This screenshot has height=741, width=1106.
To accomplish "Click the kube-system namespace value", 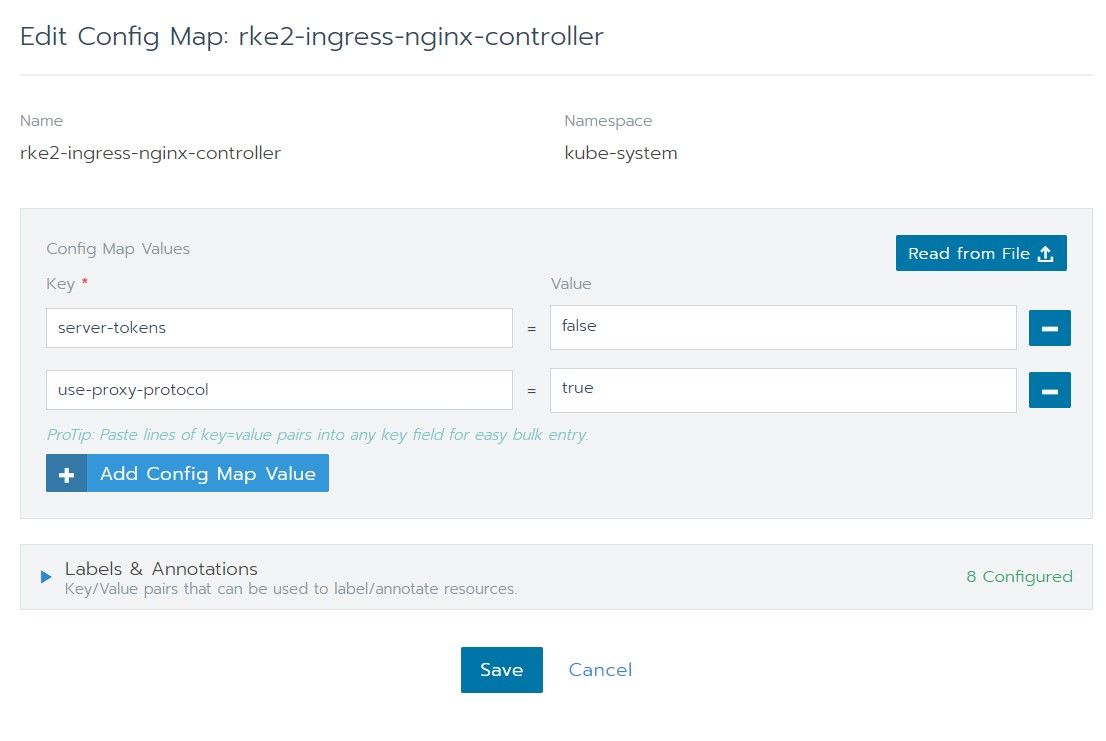I will 621,153.
